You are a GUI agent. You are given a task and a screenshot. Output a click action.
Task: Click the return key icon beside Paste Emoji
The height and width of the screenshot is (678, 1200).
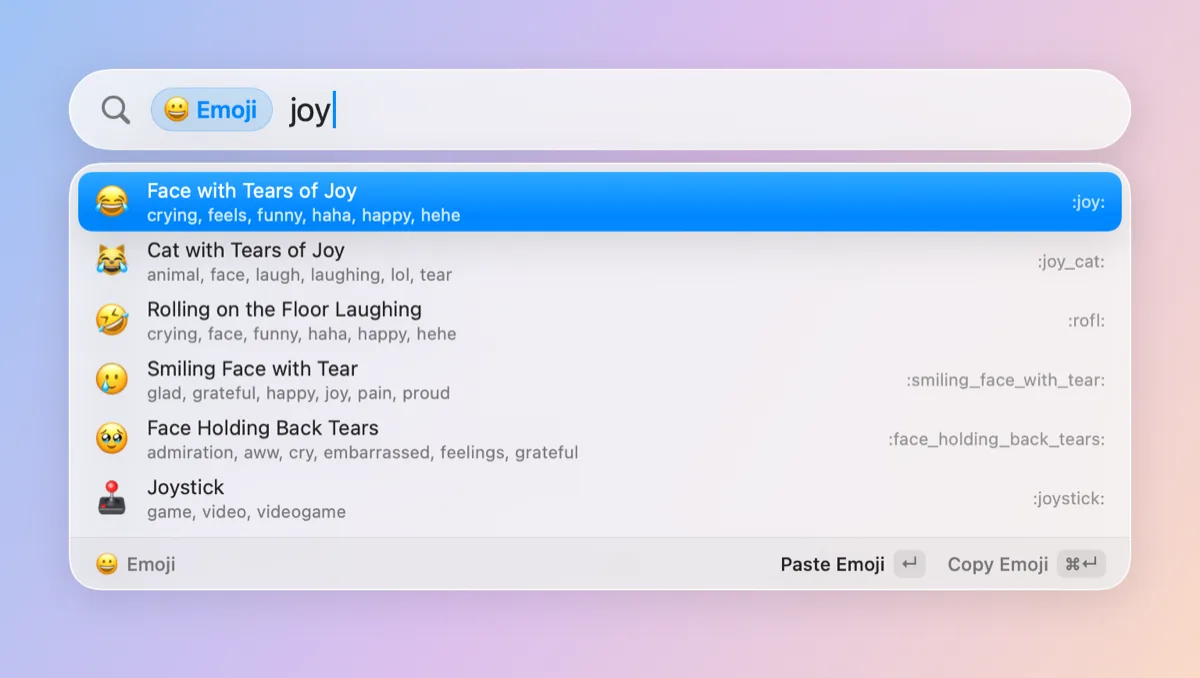coord(909,564)
